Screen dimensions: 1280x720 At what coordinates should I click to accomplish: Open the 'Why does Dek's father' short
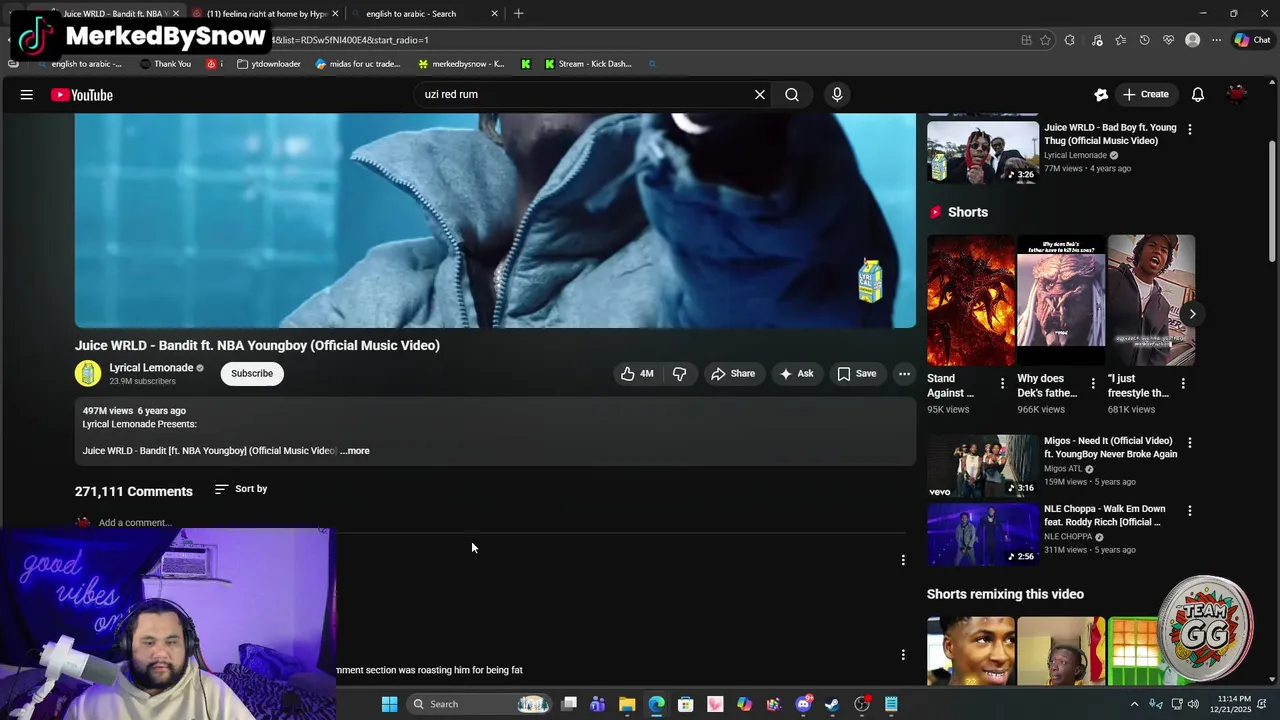[x=1061, y=300]
